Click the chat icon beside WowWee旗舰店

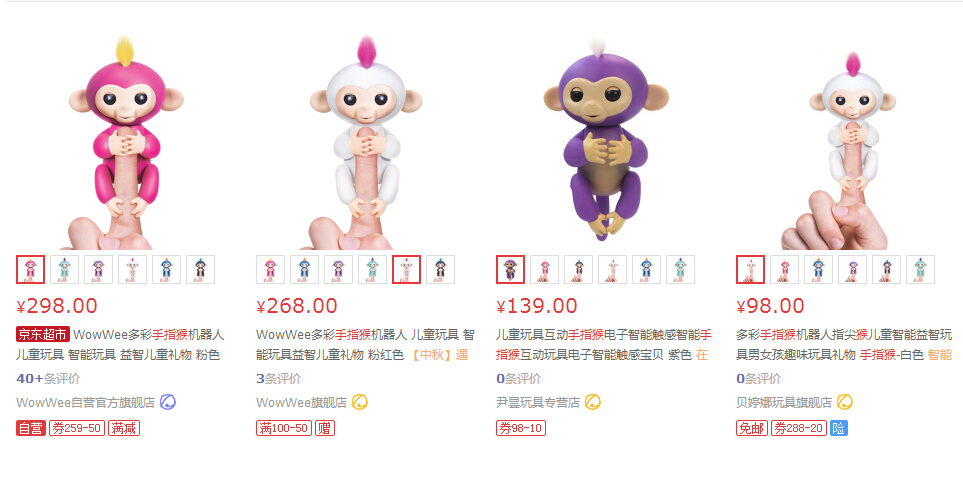tap(360, 402)
